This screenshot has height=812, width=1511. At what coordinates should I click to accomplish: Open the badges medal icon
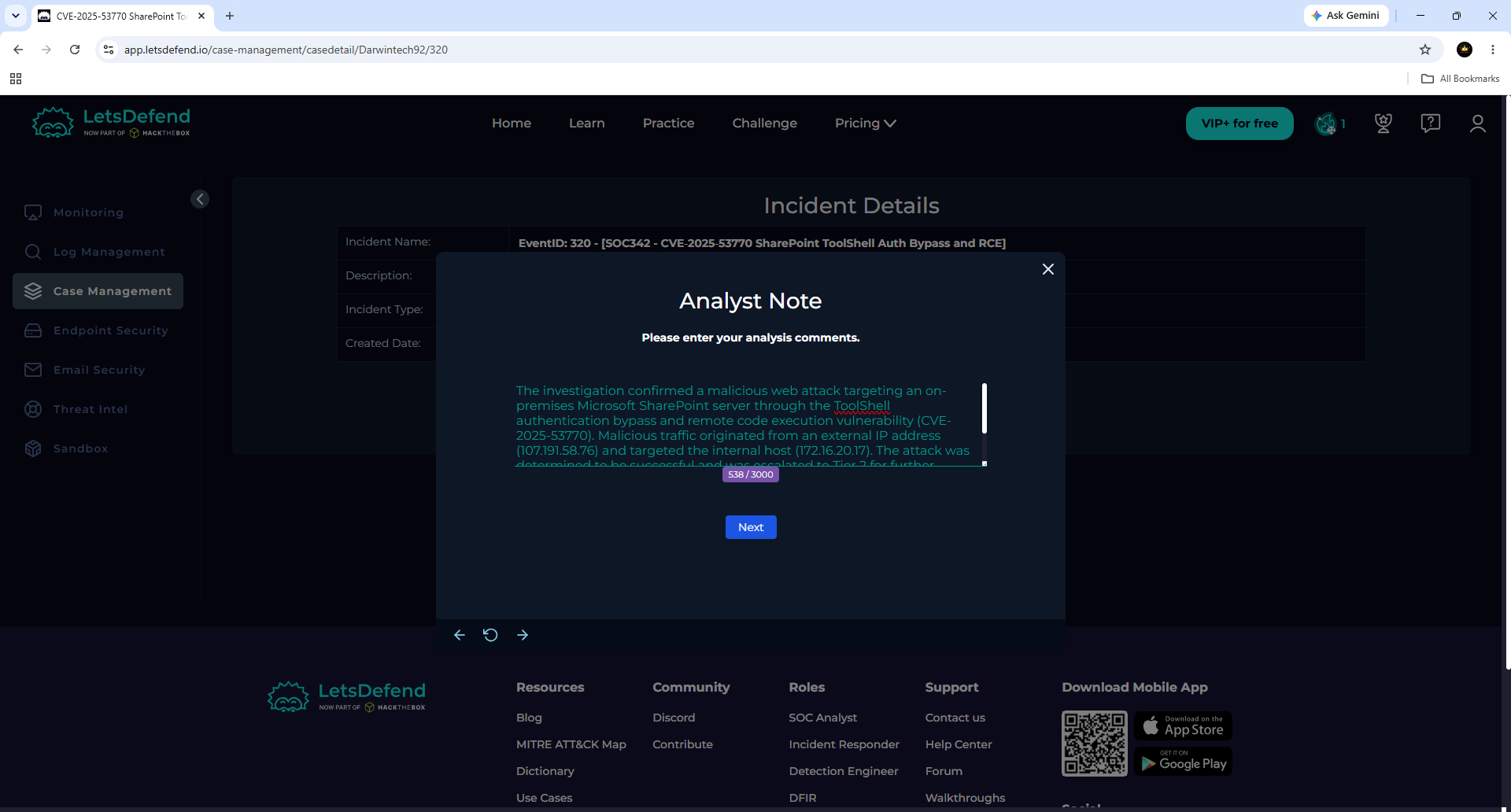[x=1383, y=124]
